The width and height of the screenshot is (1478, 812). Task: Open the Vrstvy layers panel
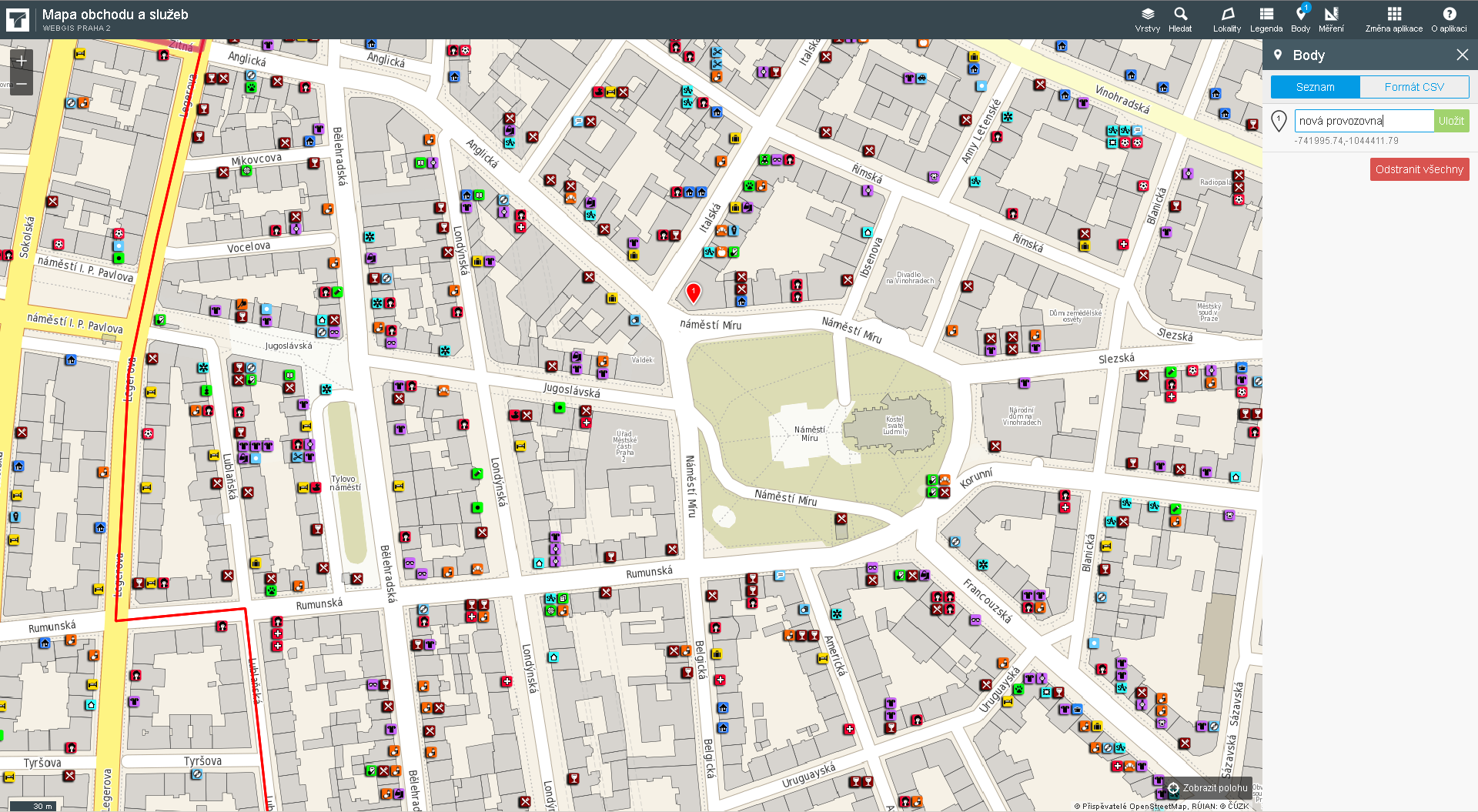tap(1147, 19)
